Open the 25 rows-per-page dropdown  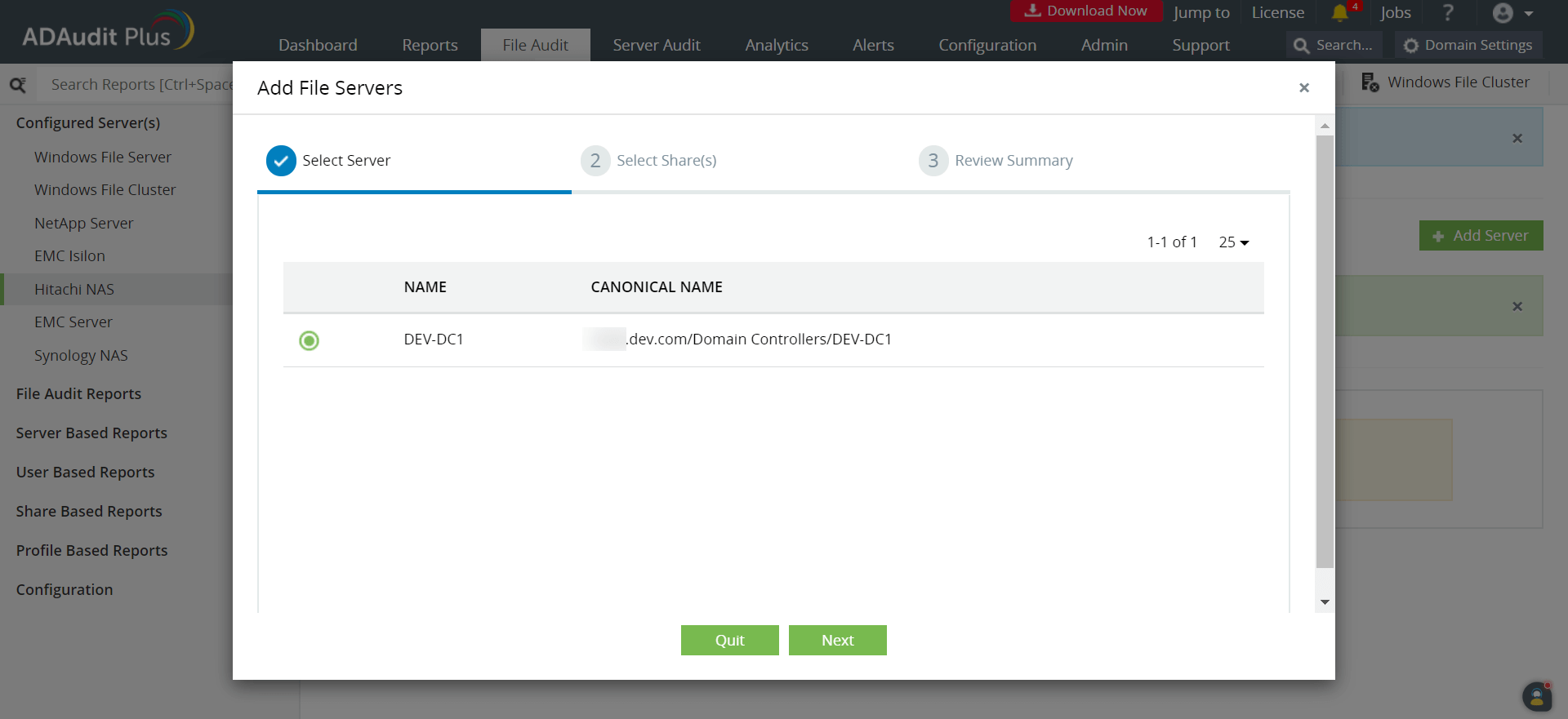(x=1234, y=242)
